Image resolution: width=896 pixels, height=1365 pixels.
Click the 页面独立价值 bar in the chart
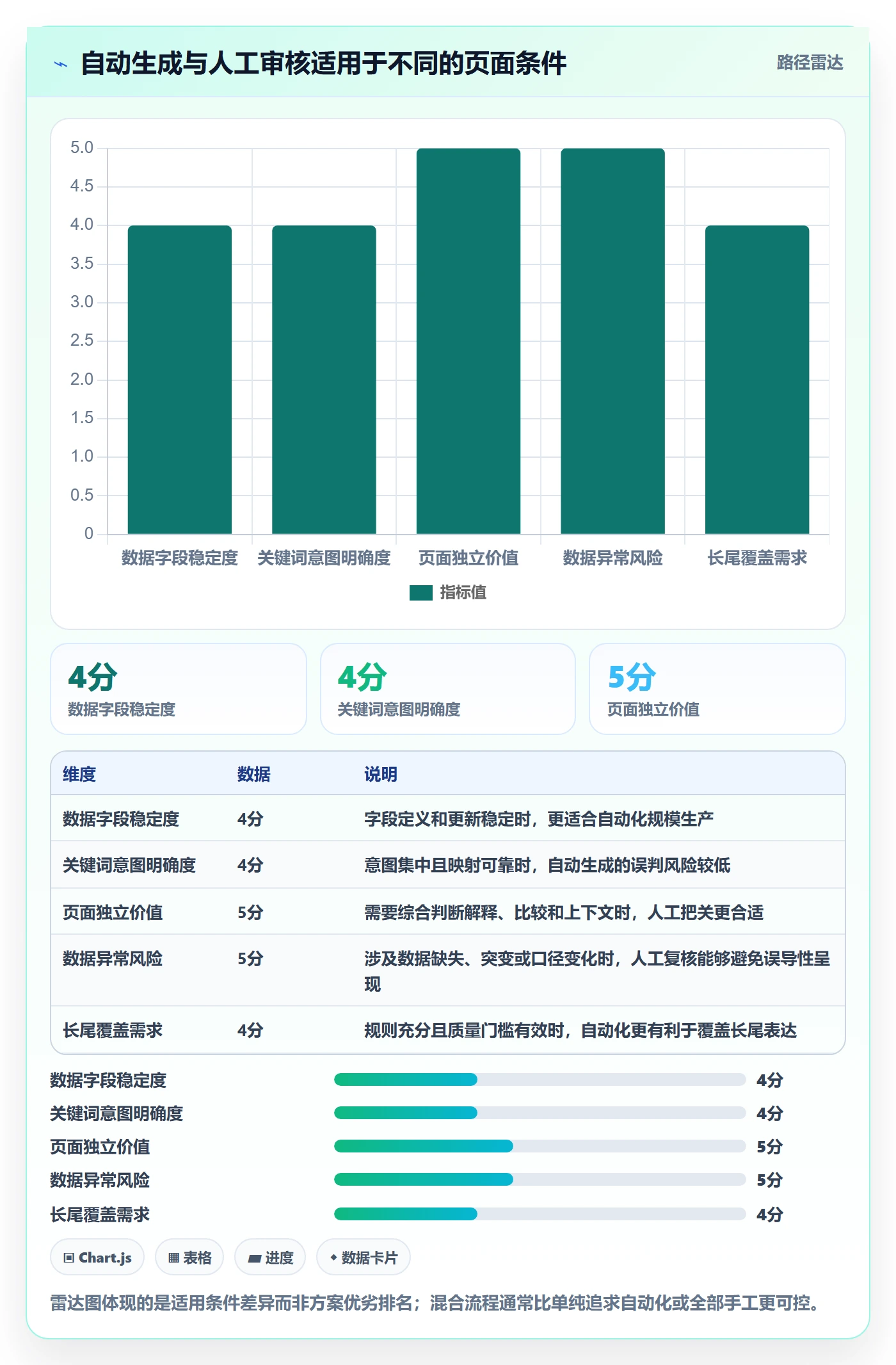click(468, 341)
